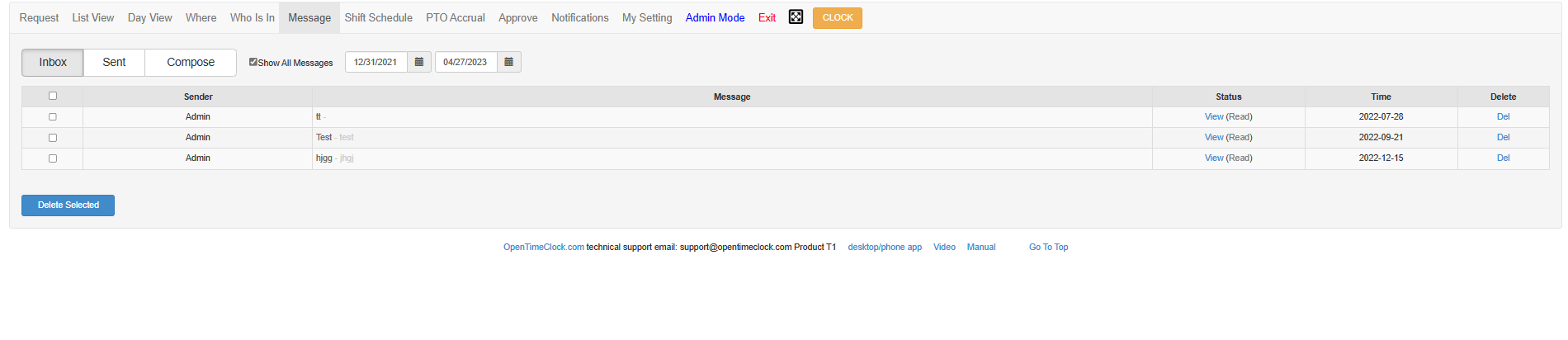Viewport: 1568px width, 340px height.
Task: Click the start date field 12/31/2021
Action: [x=376, y=62]
